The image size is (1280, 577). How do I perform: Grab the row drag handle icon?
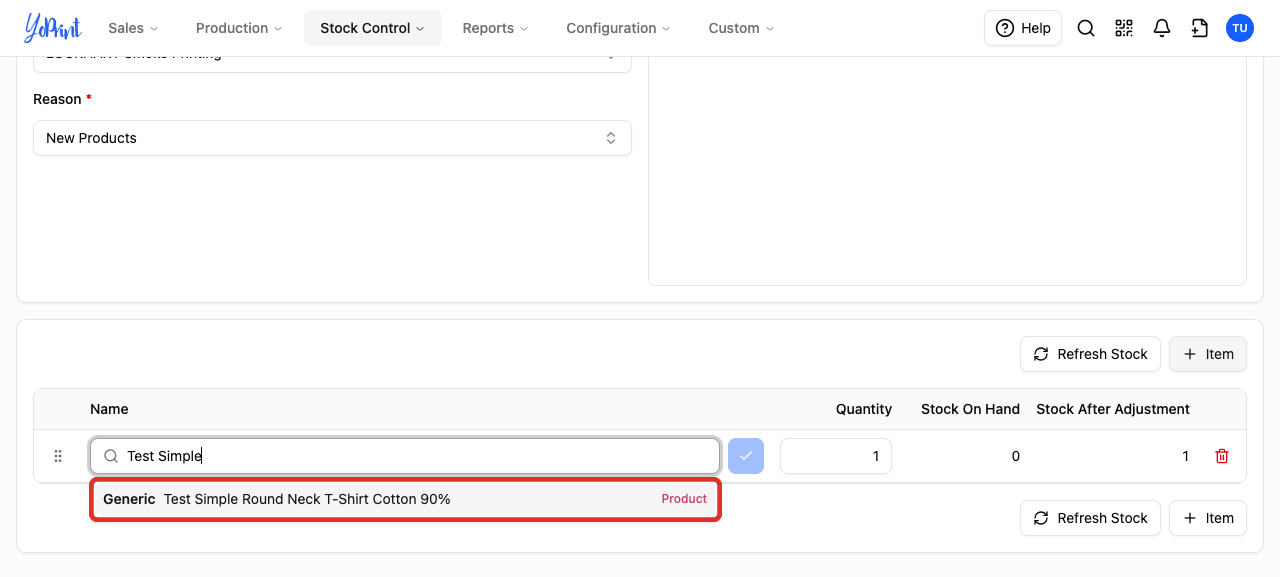pos(58,456)
